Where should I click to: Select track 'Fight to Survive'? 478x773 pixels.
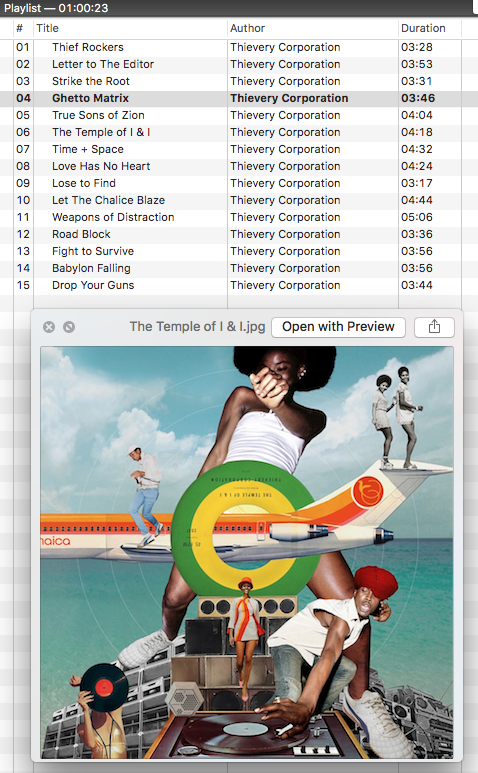pyautogui.click(x=93, y=251)
